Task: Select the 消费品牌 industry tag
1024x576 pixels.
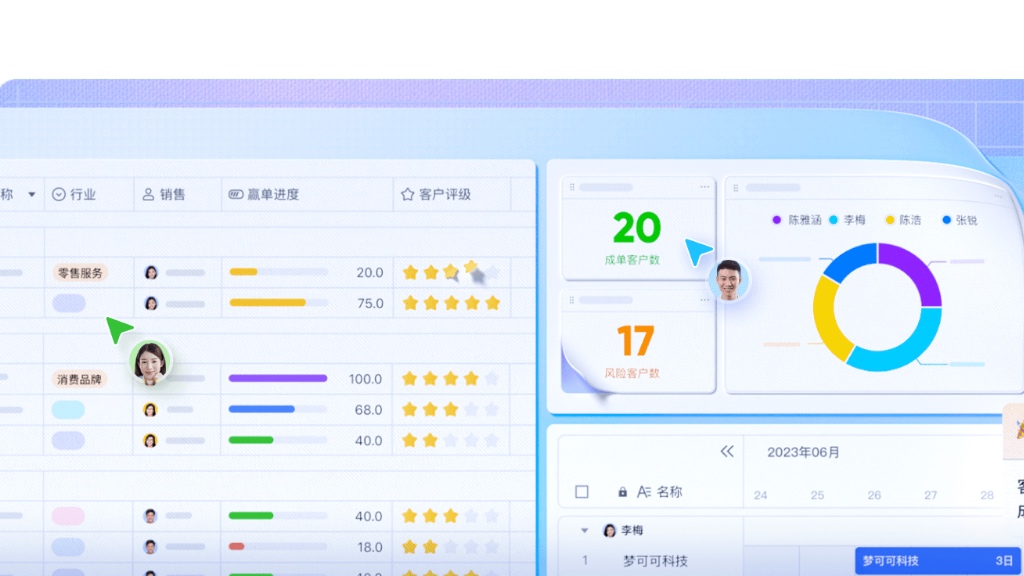Action: [79, 379]
